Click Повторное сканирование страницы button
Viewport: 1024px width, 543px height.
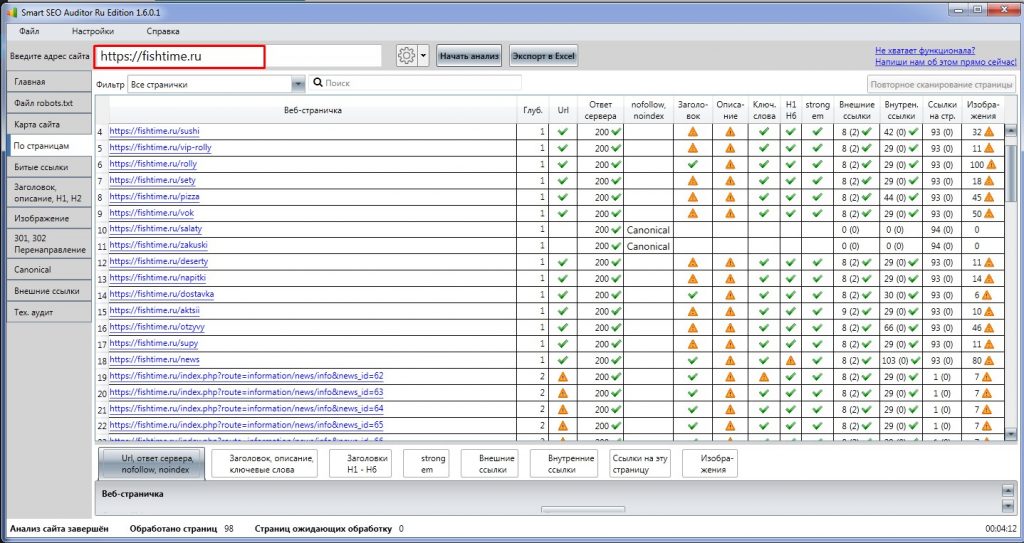[942, 84]
